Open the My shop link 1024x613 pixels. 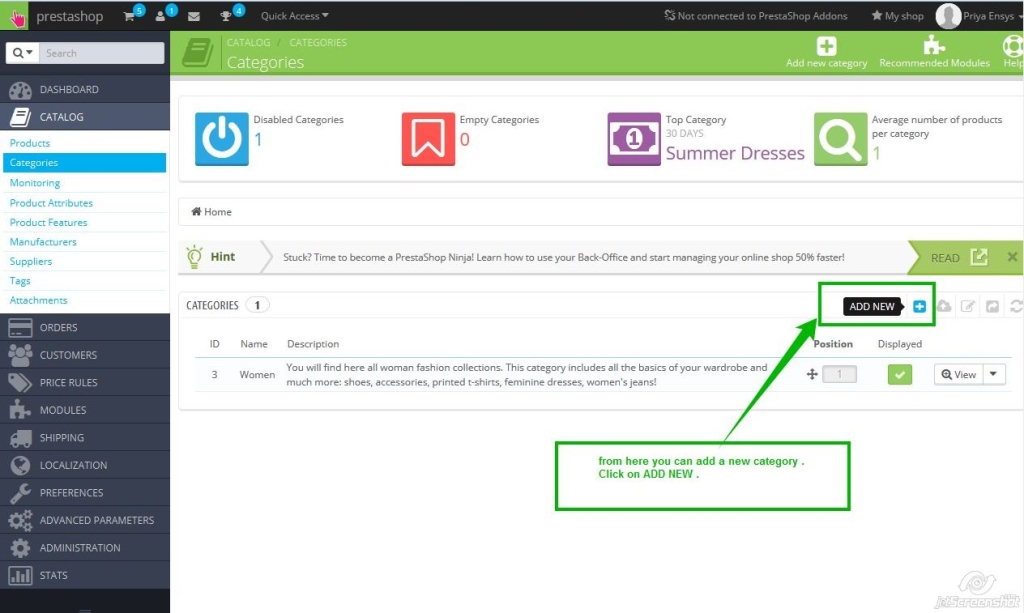tap(897, 16)
